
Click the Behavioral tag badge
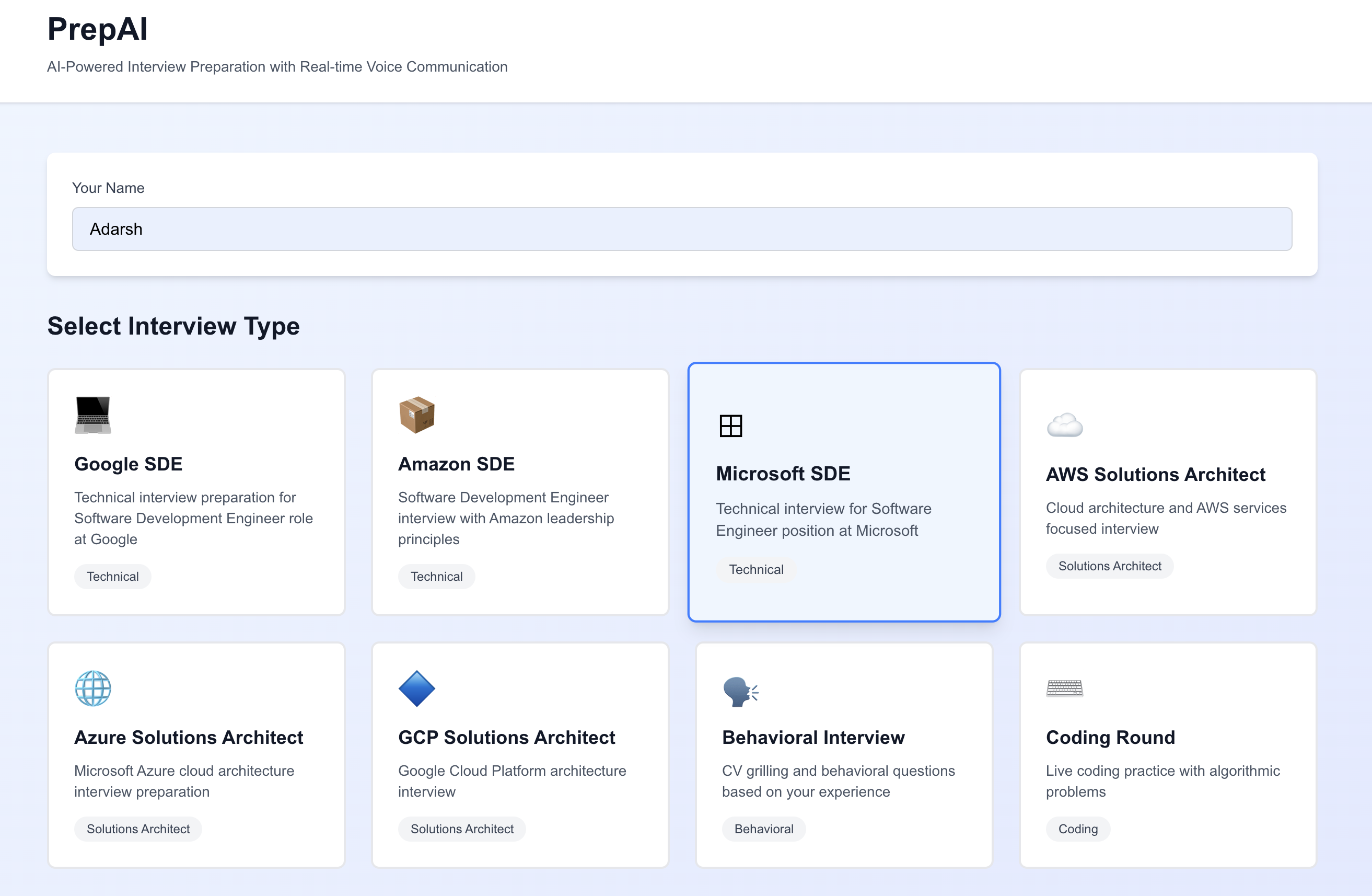[x=763, y=829]
